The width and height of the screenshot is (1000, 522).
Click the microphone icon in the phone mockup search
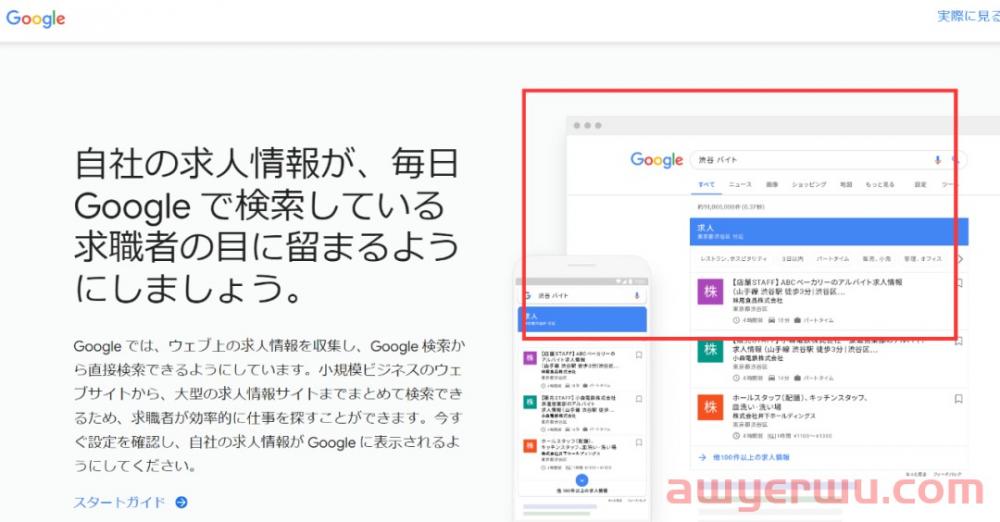pos(636,295)
